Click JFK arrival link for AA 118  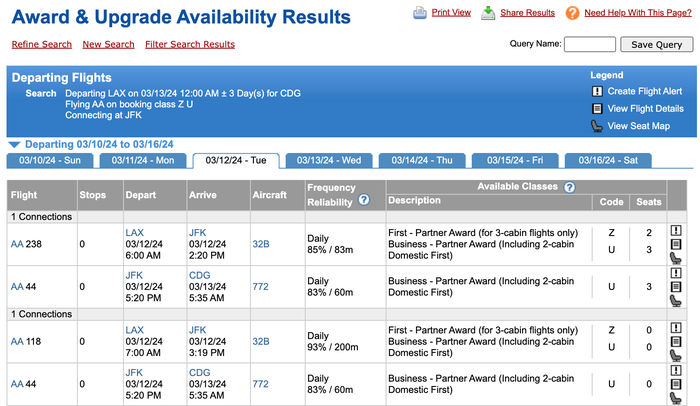(x=197, y=330)
